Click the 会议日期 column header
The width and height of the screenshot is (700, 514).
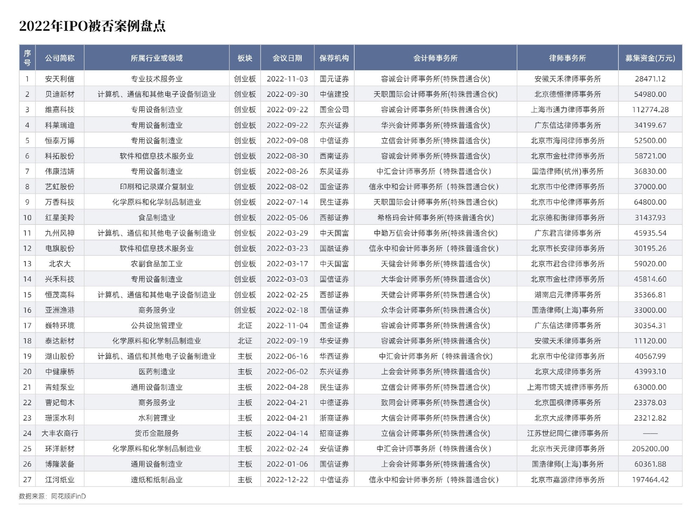coord(288,58)
